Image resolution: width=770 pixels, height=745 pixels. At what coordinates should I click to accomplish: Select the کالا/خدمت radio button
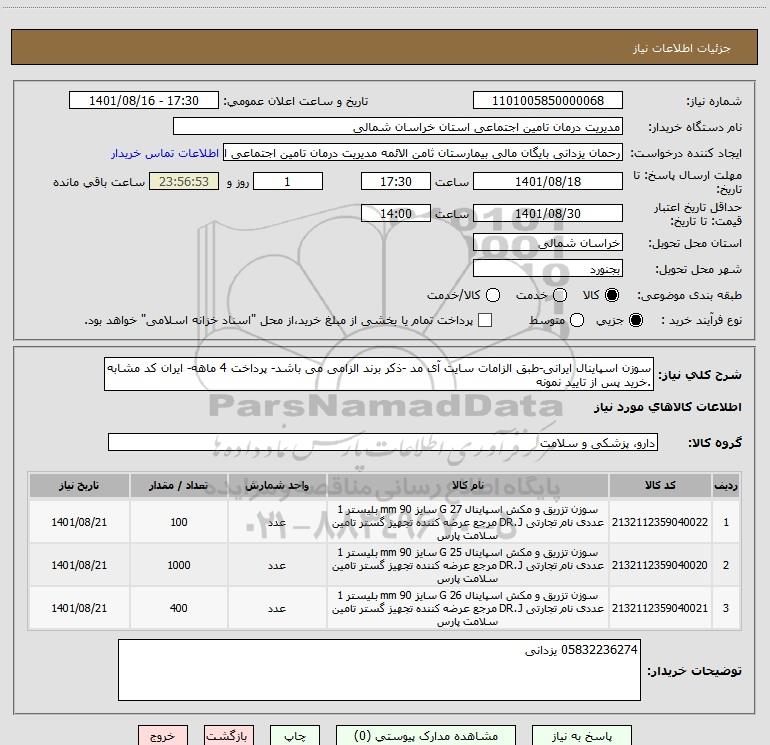click(493, 295)
